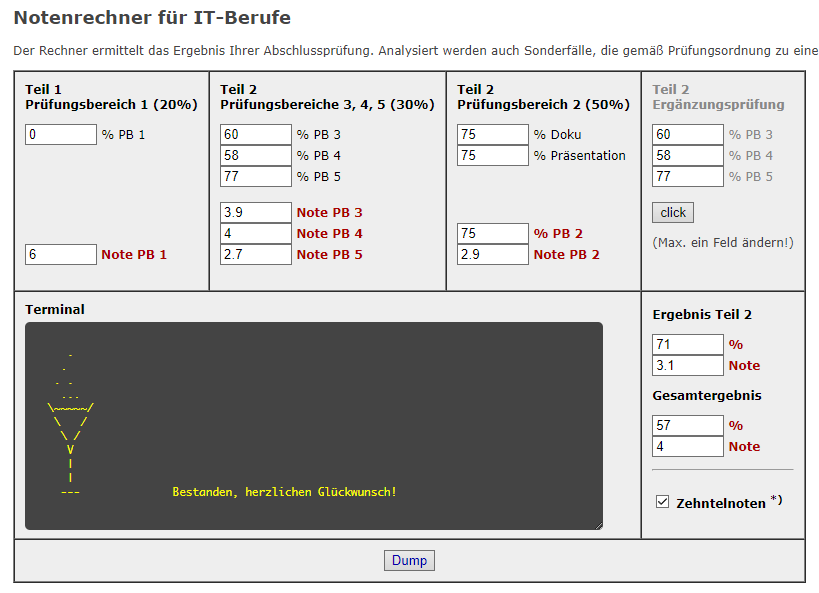This screenshot has width=819, height=593.
Task: Focus the Ergänzungsprüfung % PB 3 field
Action: [x=687, y=134]
